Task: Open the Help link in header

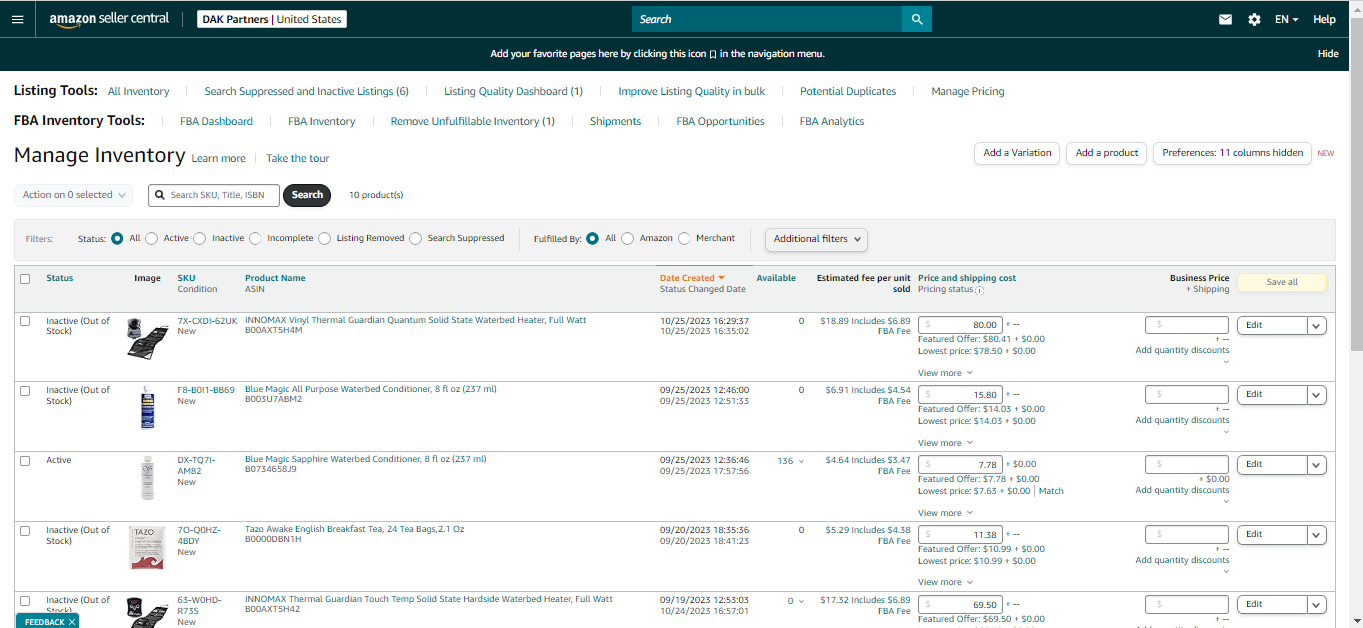Action: pos(1324,19)
